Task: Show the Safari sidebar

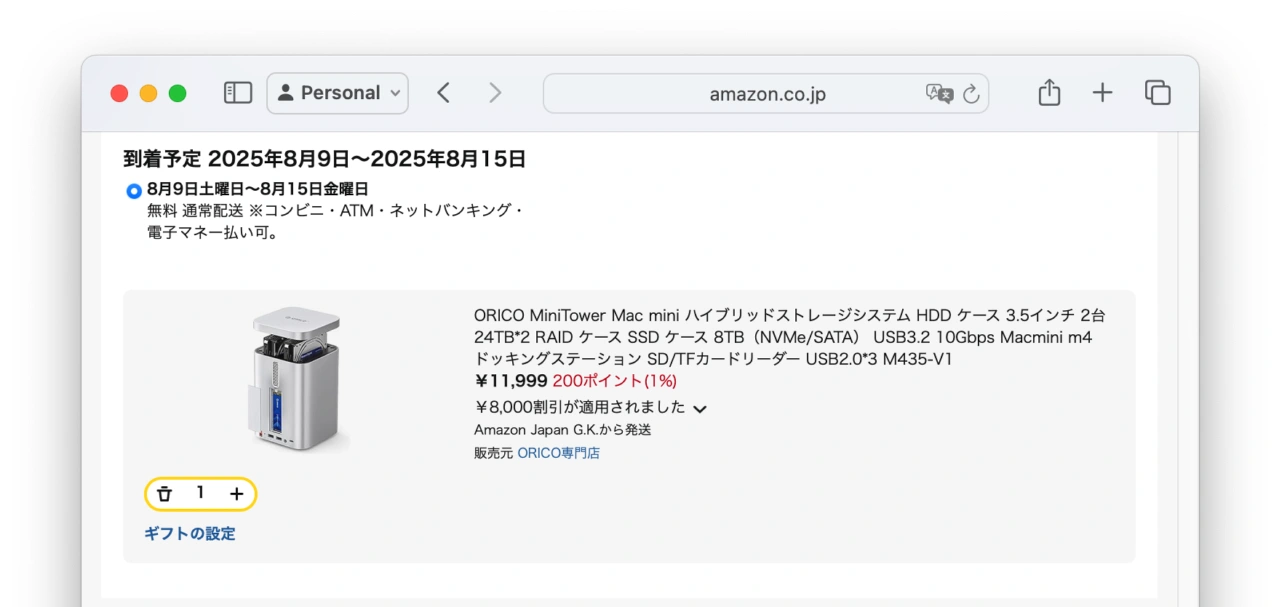Action: (237, 92)
